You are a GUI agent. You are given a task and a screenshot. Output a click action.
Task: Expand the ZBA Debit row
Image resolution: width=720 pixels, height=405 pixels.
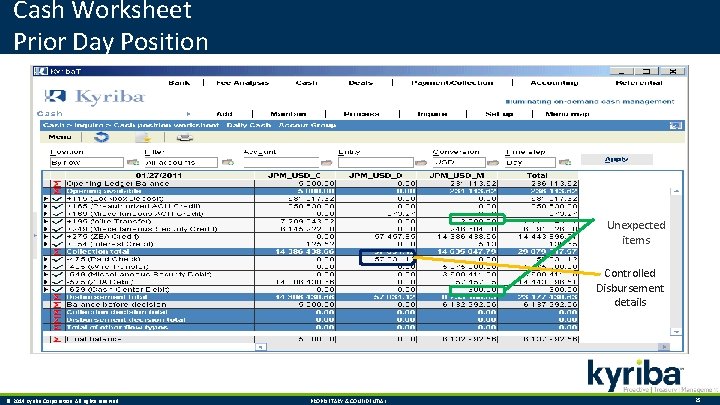point(45,282)
